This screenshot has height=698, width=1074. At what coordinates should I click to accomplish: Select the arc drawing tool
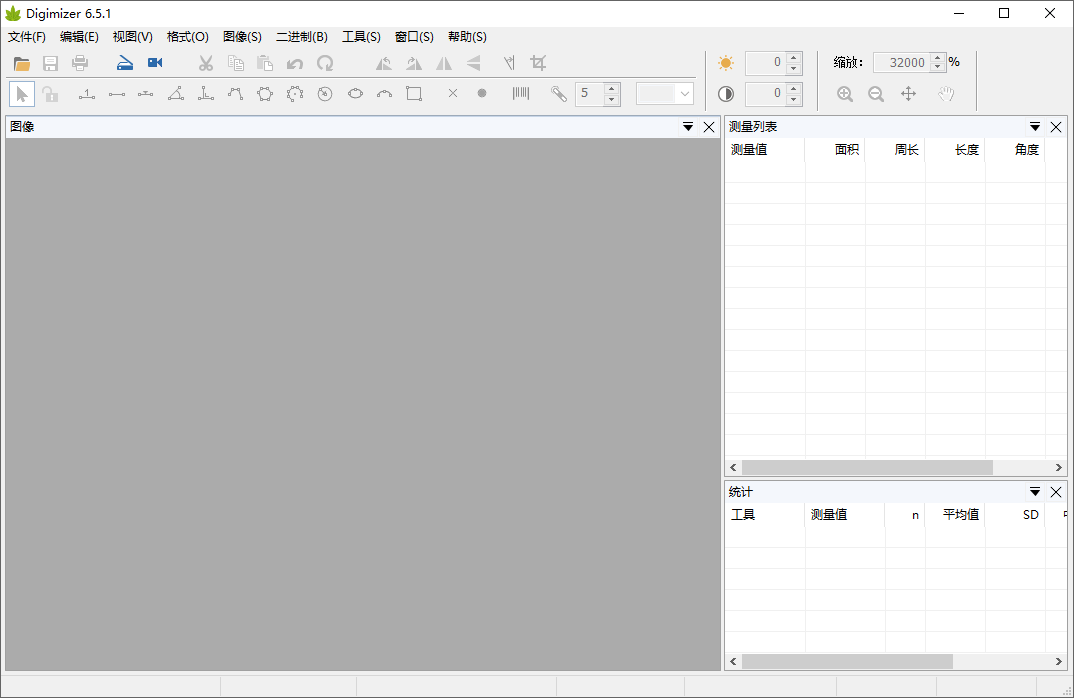coord(384,94)
